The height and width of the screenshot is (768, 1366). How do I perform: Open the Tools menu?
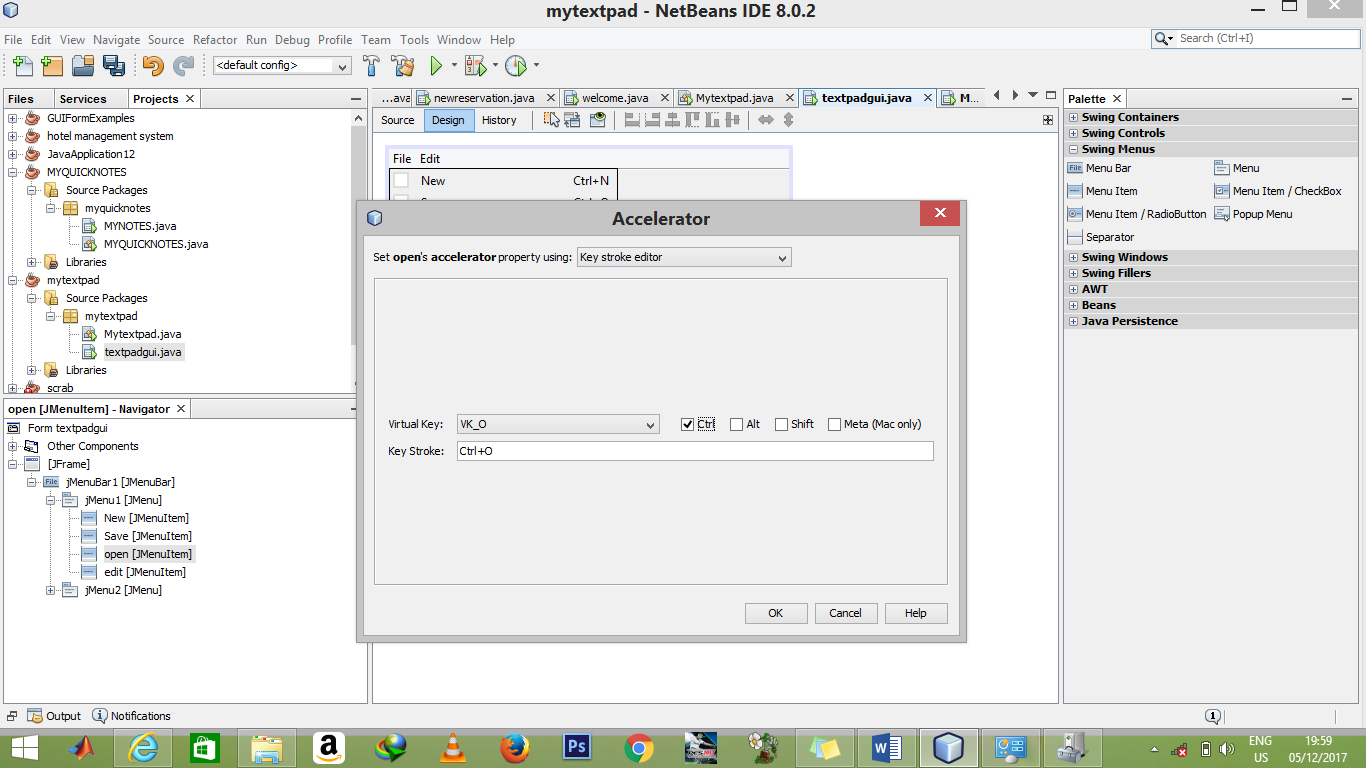pyautogui.click(x=414, y=40)
